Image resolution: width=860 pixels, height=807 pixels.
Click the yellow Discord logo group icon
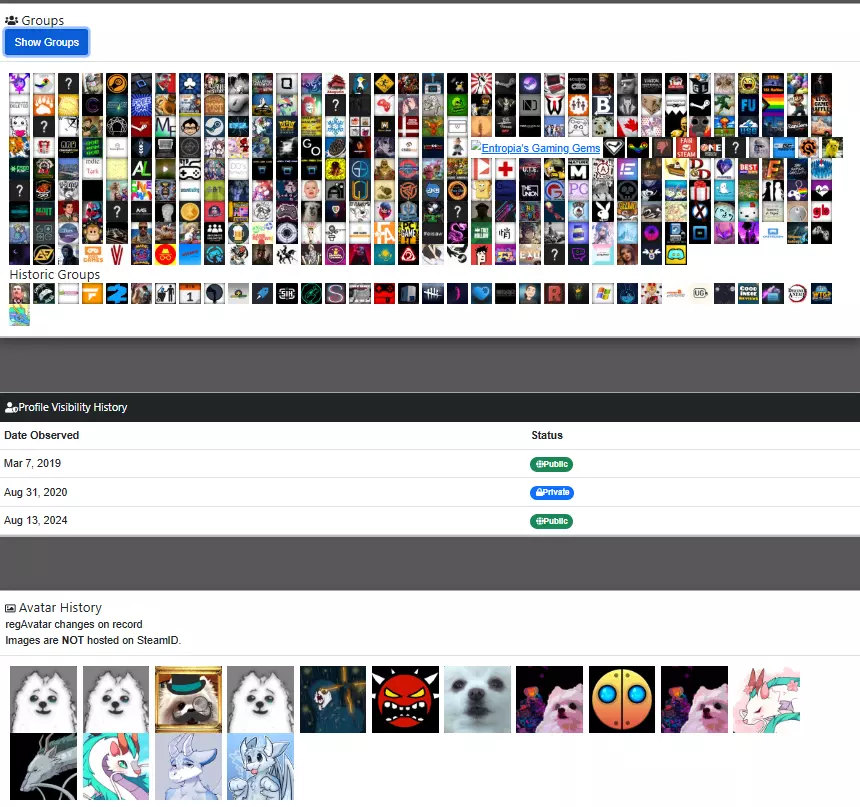[676, 255]
